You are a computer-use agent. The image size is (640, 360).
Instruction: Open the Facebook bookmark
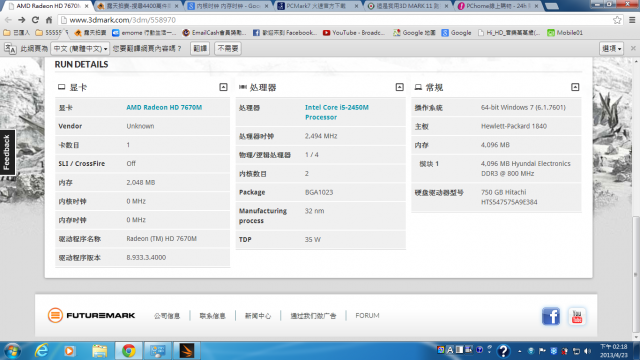pos(284,33)
